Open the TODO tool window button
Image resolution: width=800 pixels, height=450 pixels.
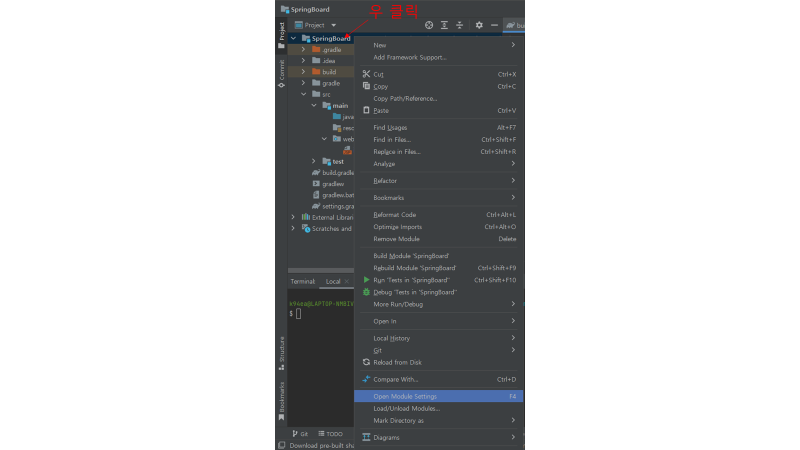coord(331,434)
